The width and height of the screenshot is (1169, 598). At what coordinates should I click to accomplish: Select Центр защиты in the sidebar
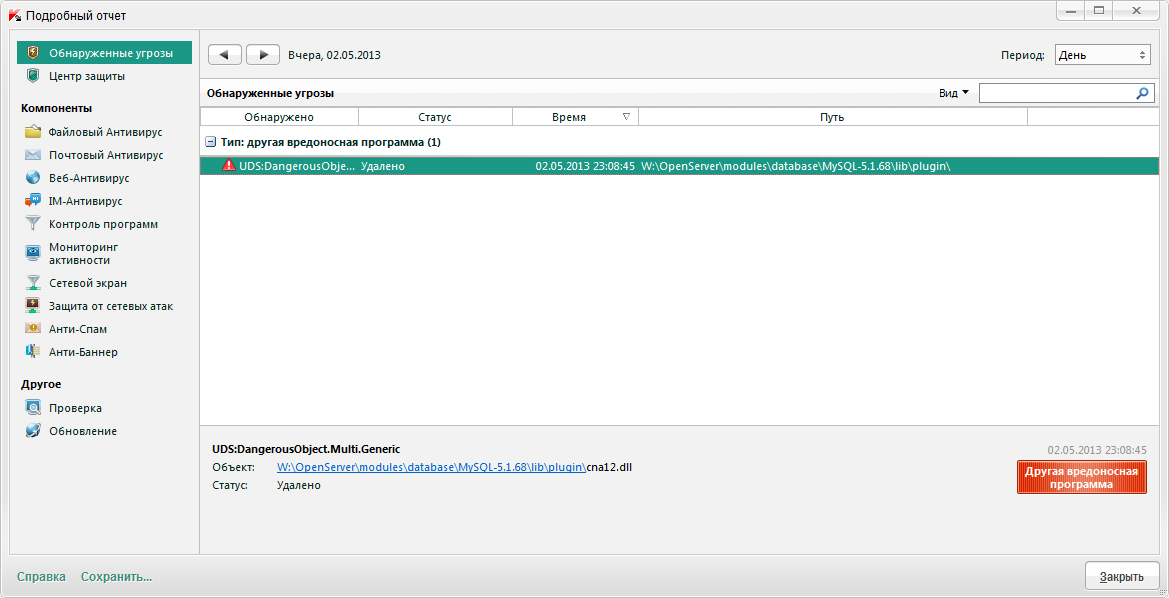87,76
